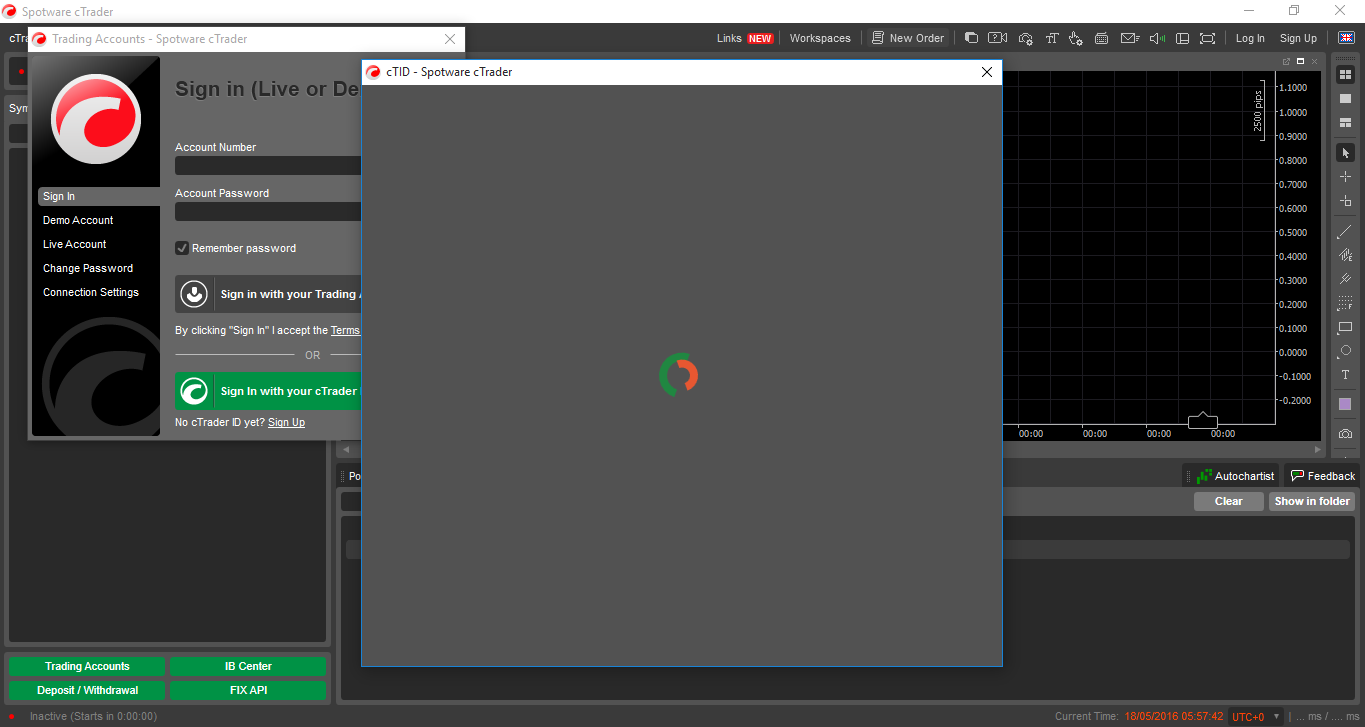Select the equidistant channel tool
1365x727 pixels.
tap(1345, 255)
